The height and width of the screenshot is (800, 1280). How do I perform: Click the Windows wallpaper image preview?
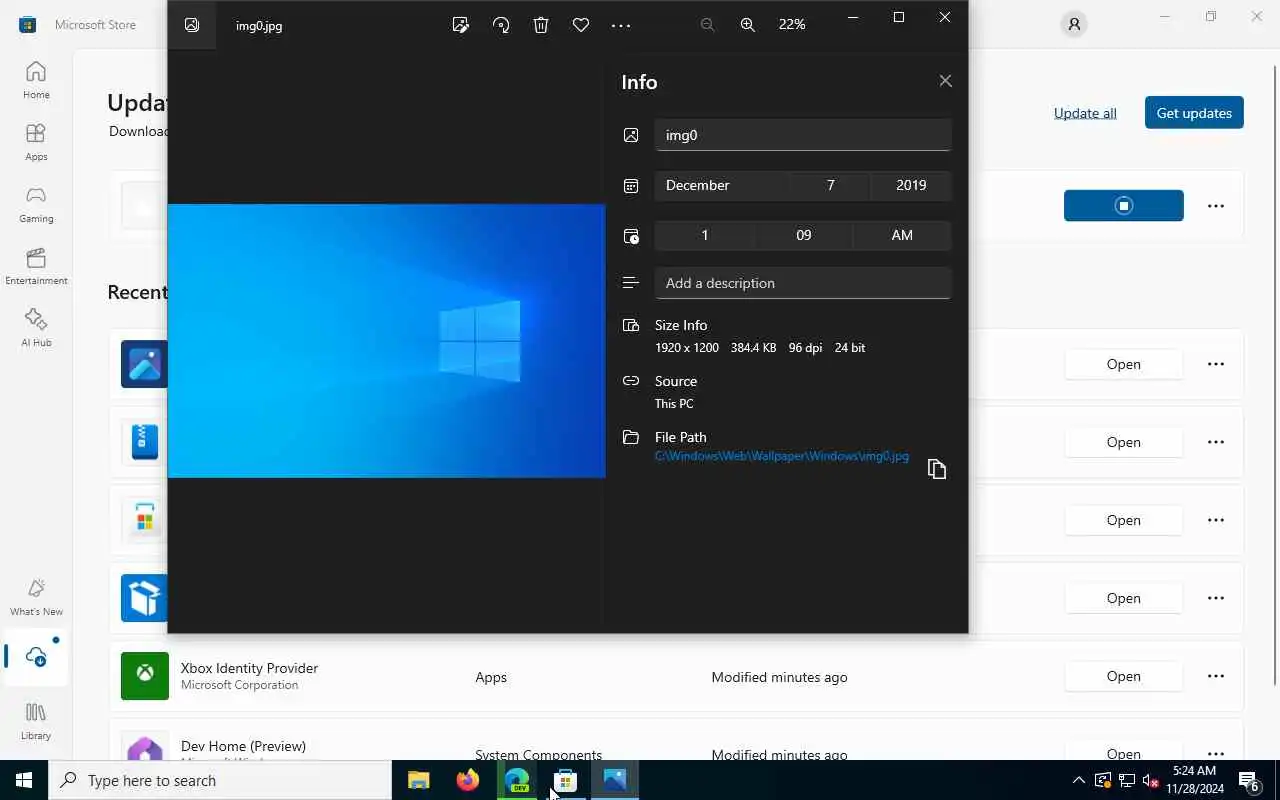tap(386, 341)
